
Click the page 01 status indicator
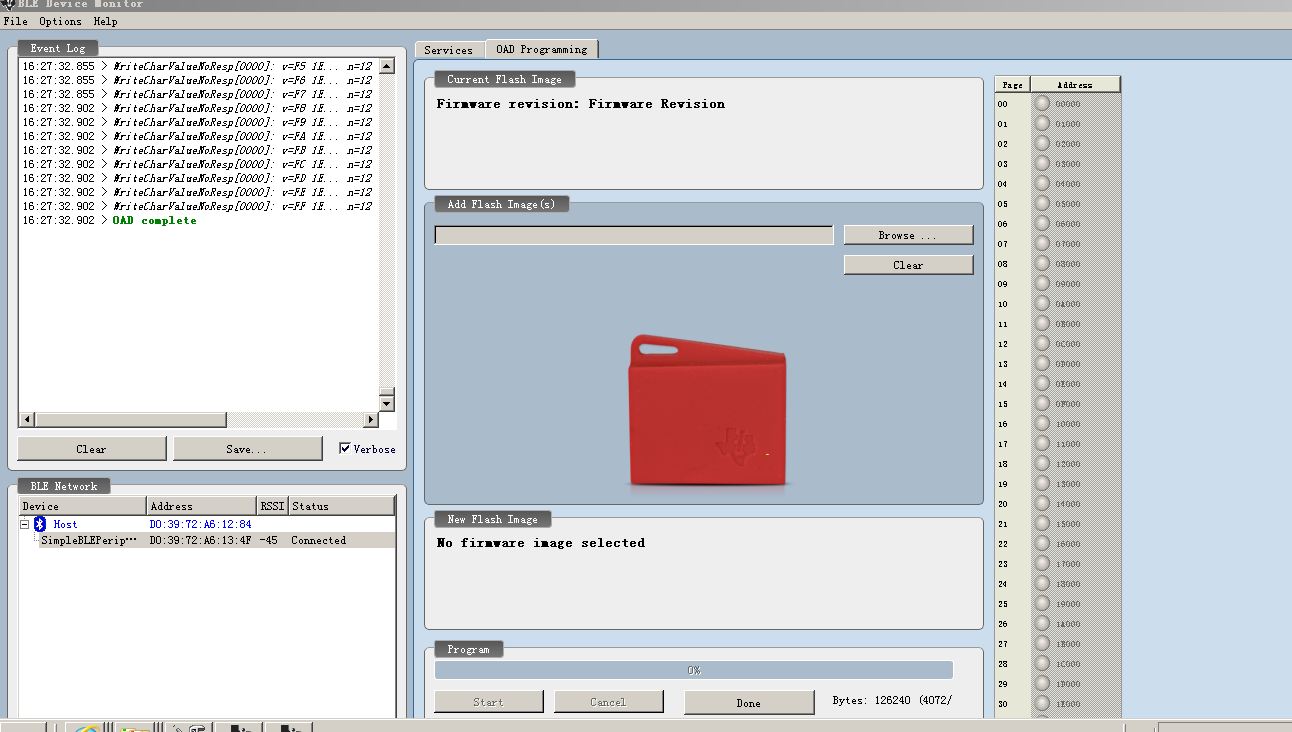coord(1042,123)
